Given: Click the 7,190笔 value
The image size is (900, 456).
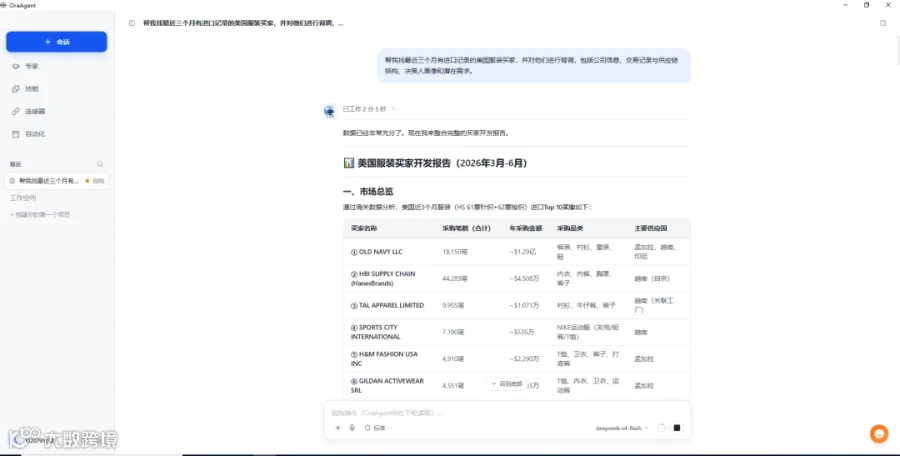Looking at the screenshot, I should [x=453, y=333].
